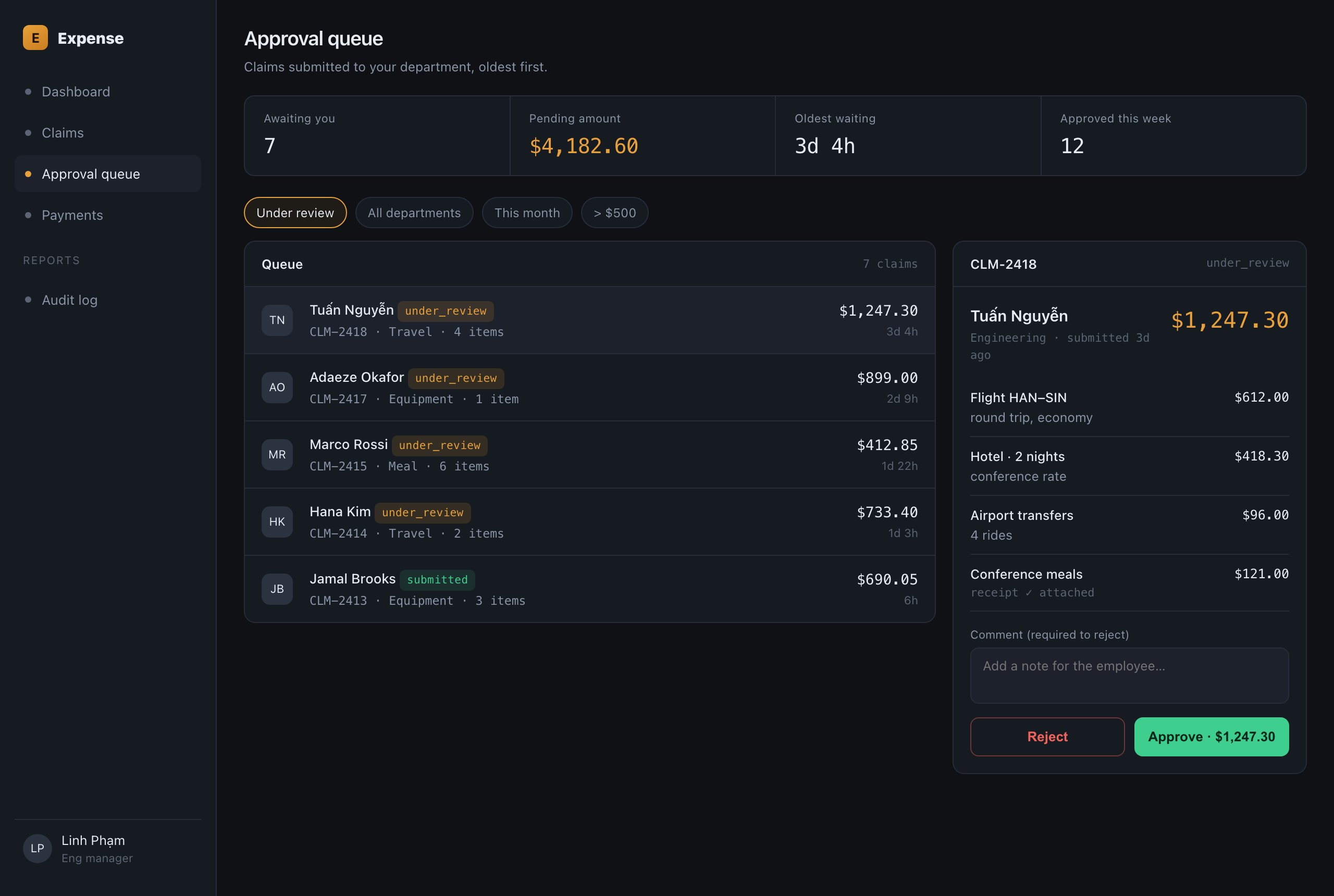Toggle the All departments filter chip
Viewport: 1334px width, 896px height.
click(x=414, y=213)
